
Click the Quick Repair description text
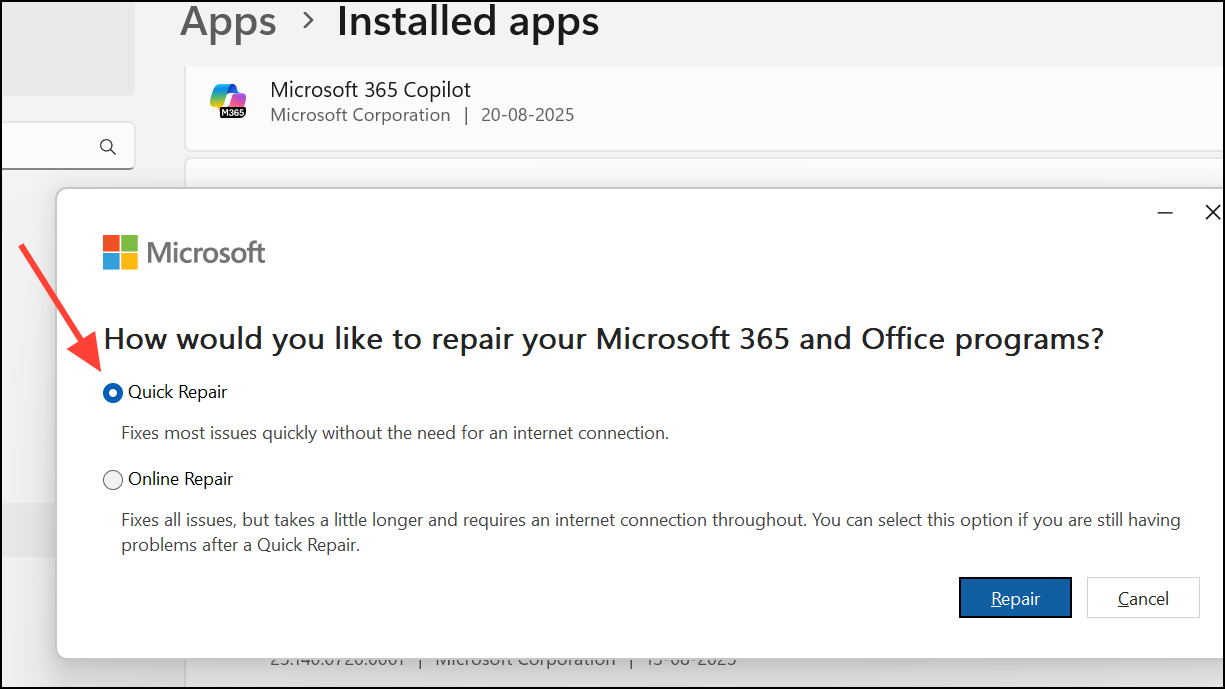395,434
